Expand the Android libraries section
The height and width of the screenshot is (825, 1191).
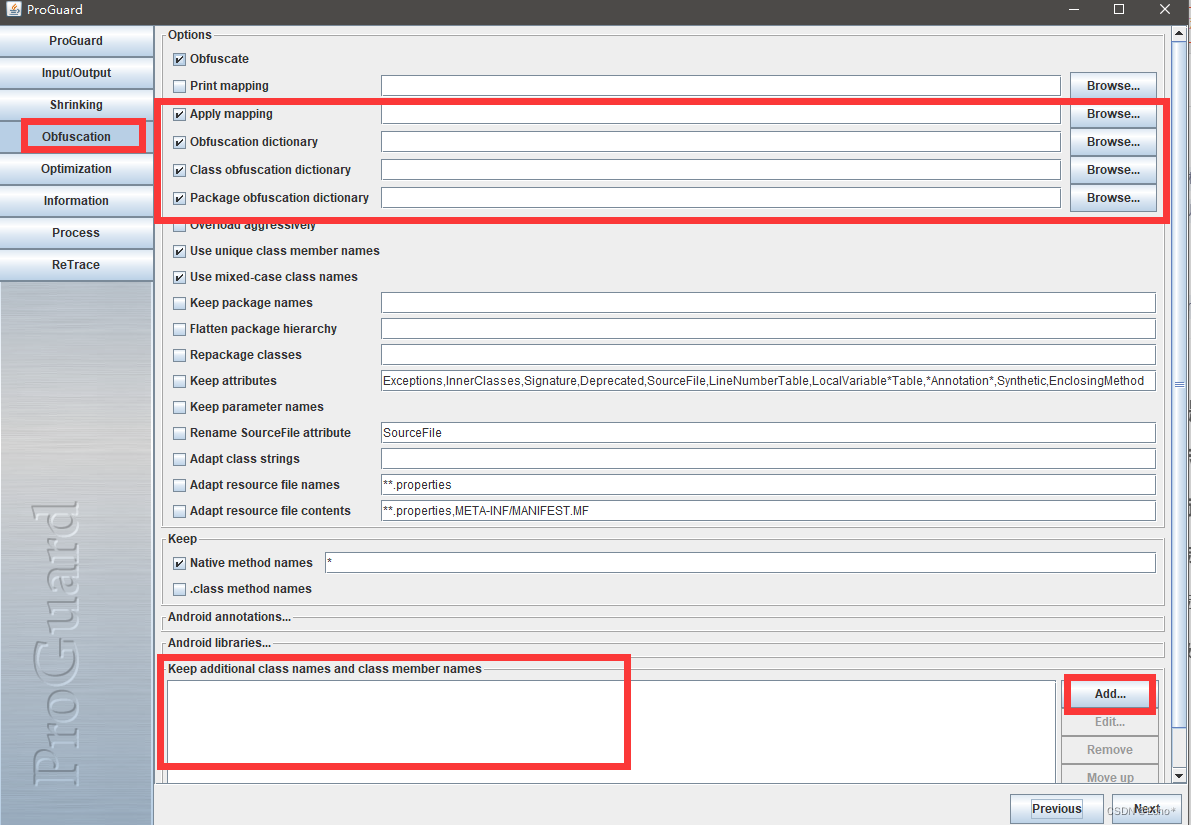click(x=220, y=643)
